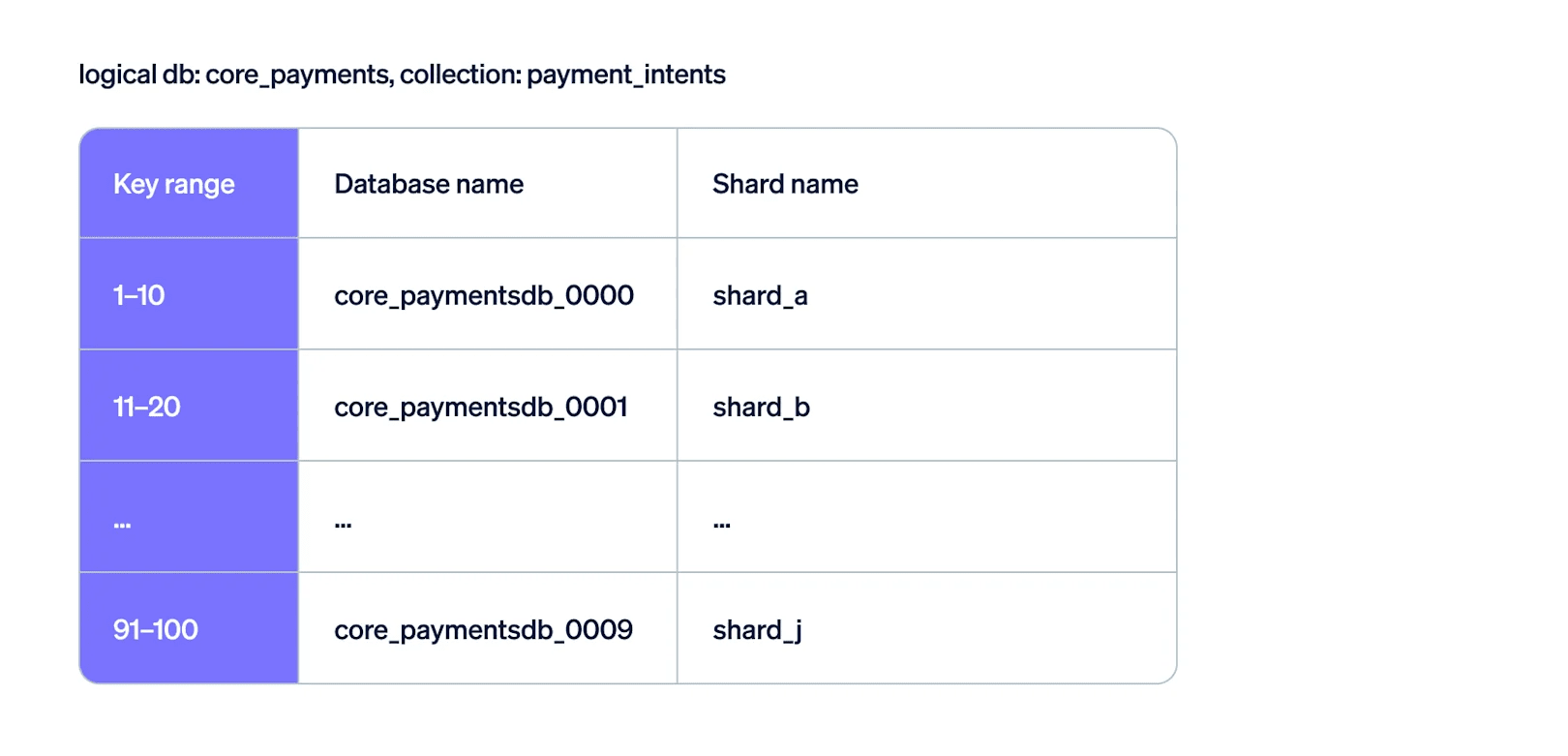Viewport: 1568px width, 756px height.
Task: Click the word 'collection:' in heading
Action: pos(460,75)
